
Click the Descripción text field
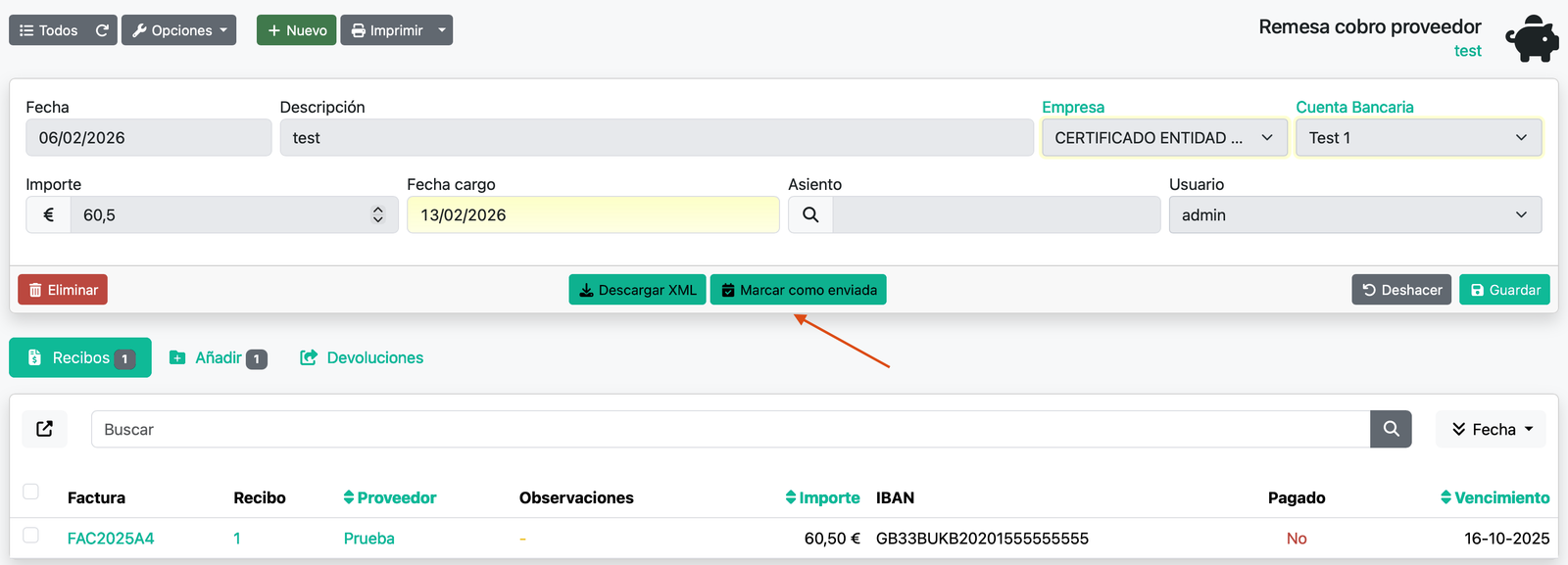coord(657,138)
